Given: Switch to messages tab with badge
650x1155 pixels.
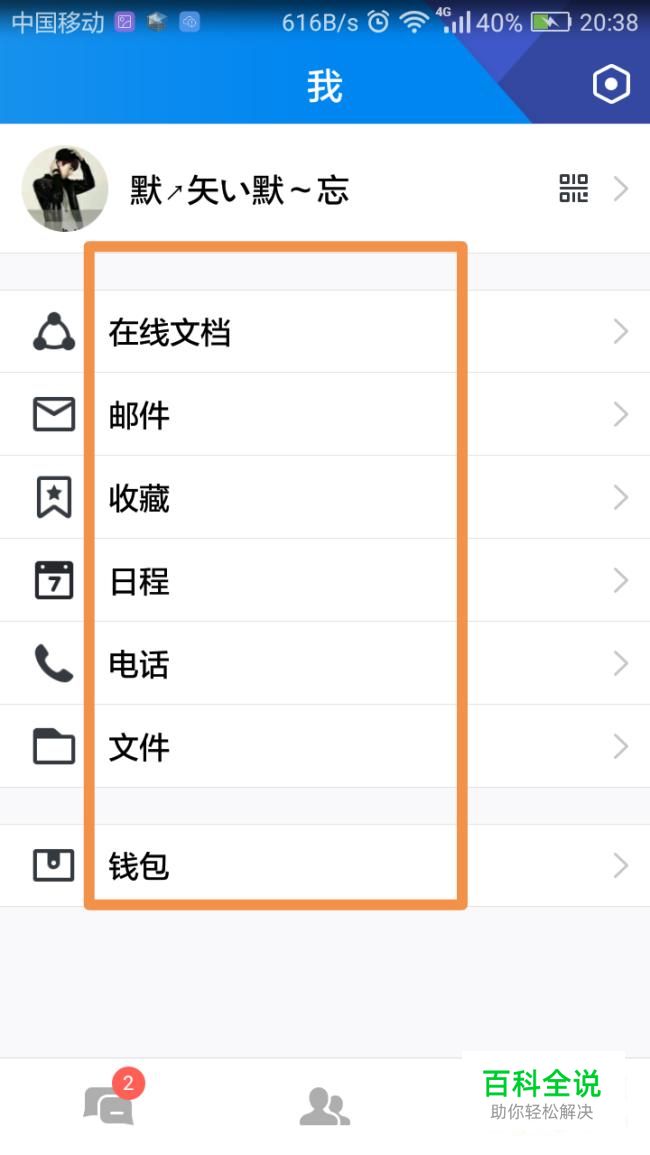Looking at the screenshot, I should pyautogui.click(x=111, y=1101).
